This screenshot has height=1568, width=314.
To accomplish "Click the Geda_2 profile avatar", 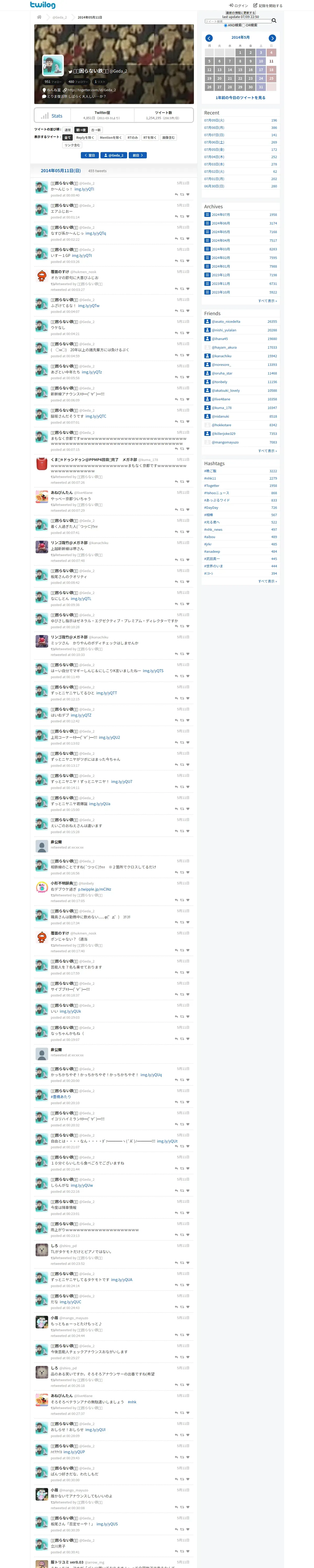I will point(53,66).
